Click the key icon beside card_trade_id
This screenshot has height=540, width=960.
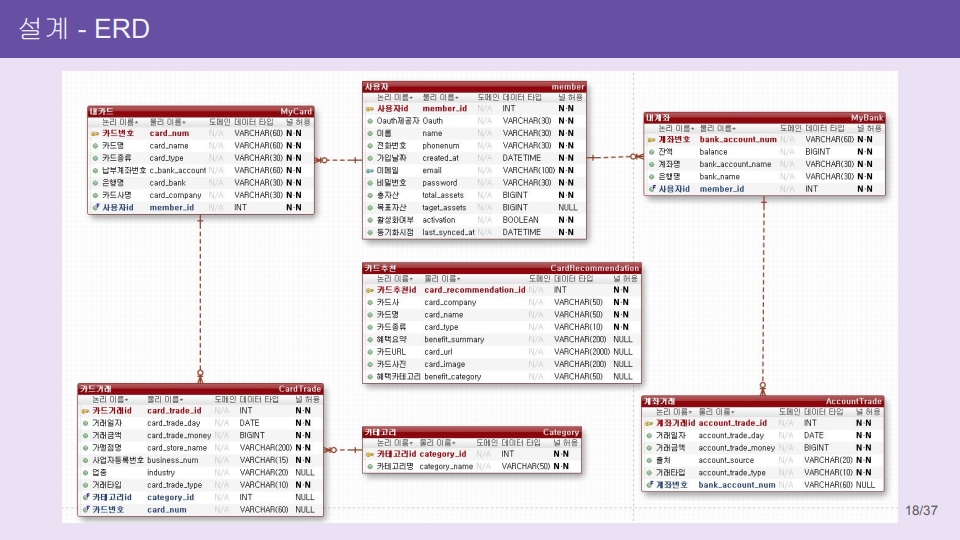click(85, 411)
